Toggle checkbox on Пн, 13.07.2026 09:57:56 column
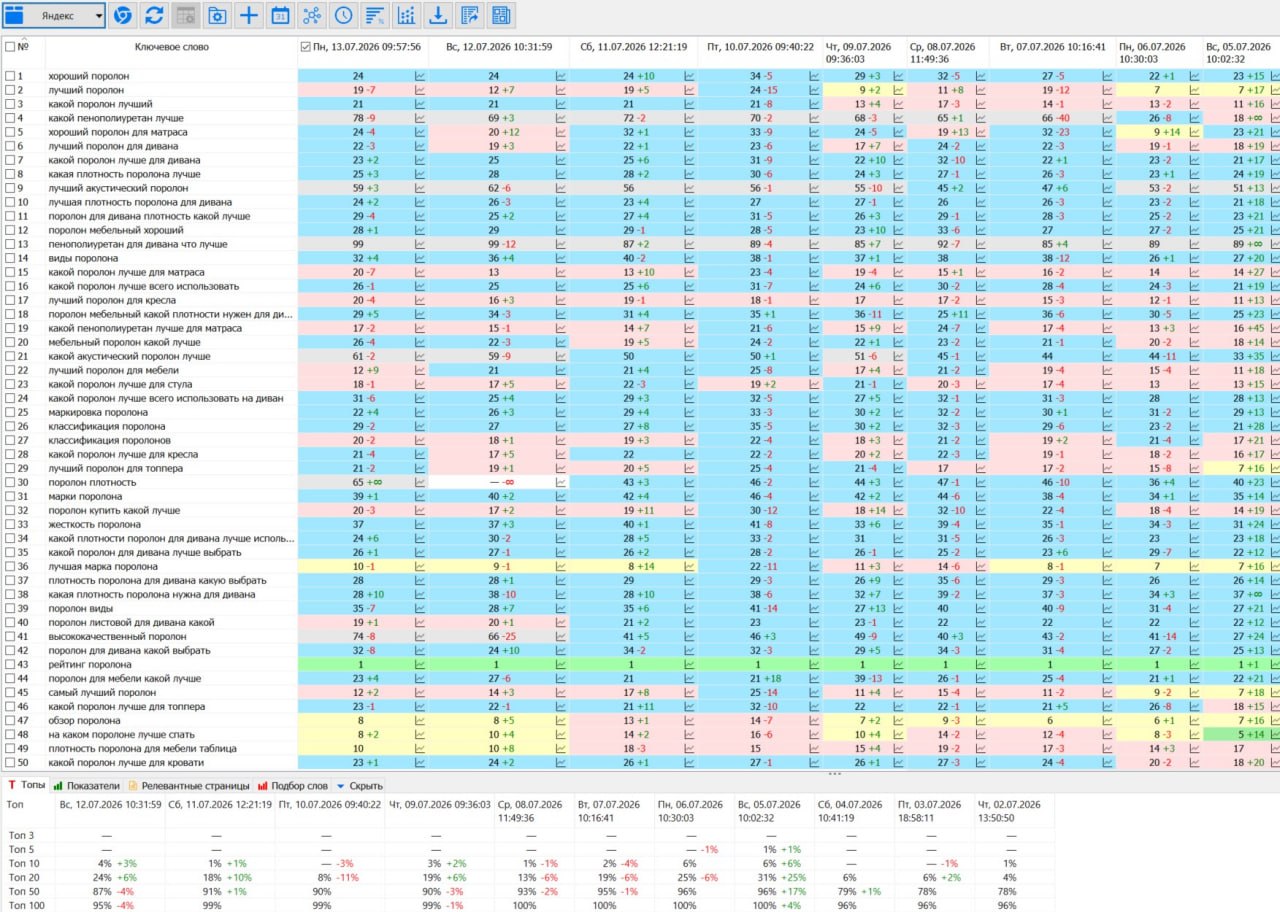 [x=306, y=46]
